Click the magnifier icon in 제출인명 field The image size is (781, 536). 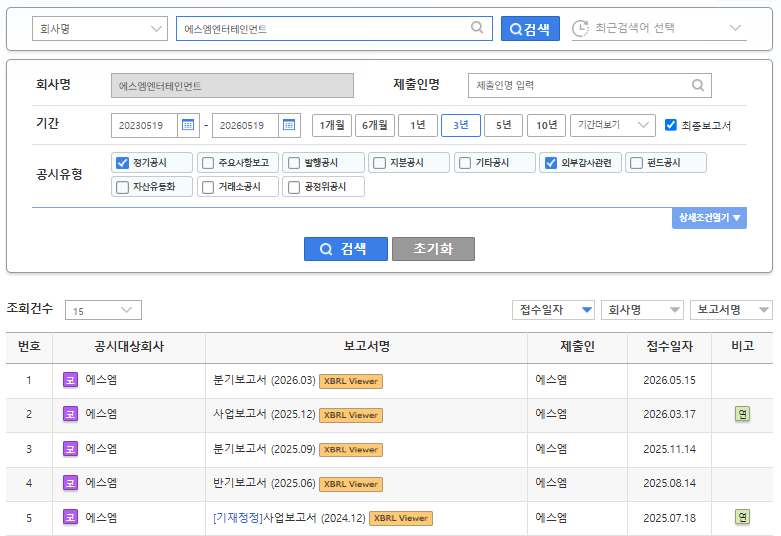698,85
